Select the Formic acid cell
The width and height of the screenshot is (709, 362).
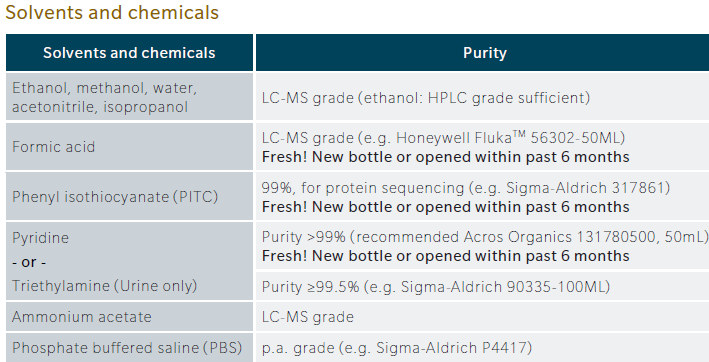pyautogui.click(x=129, y=147)
